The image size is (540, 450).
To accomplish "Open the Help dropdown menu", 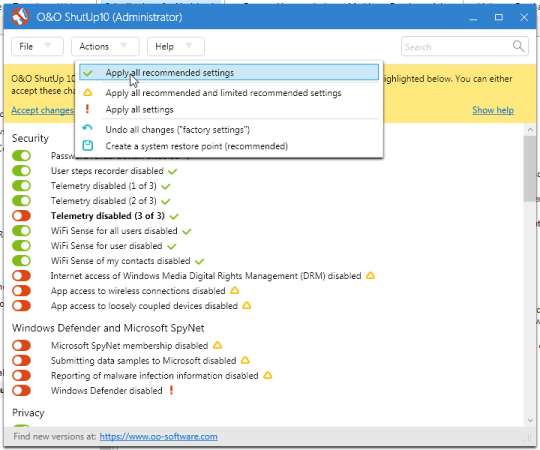I will (176, 46).
